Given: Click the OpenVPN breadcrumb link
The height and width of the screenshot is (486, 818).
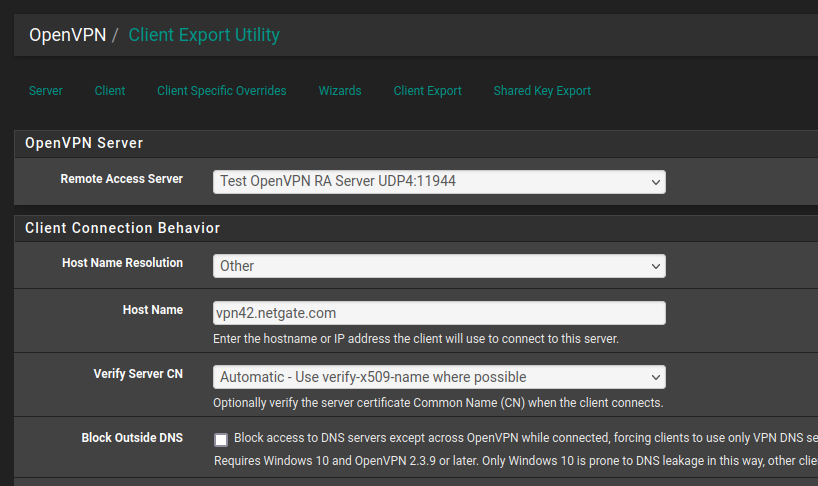Looking at the screenshot, I should [67, 35].
